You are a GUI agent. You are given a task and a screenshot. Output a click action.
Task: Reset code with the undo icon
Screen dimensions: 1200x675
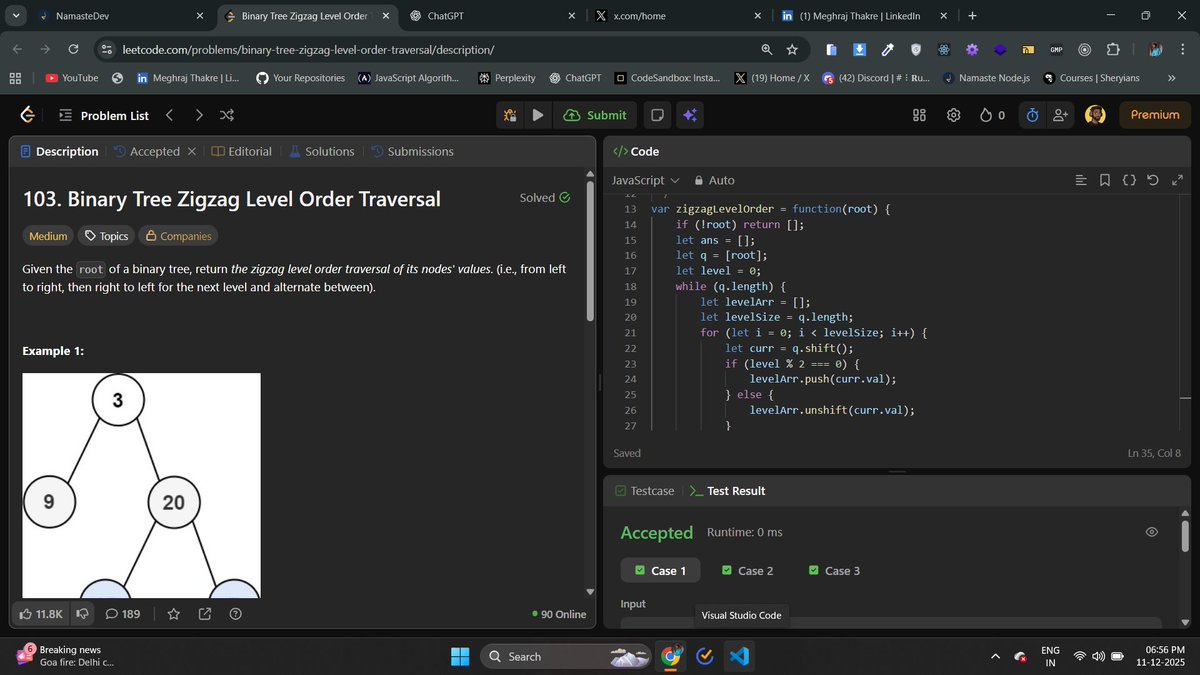coord(1153,180)
